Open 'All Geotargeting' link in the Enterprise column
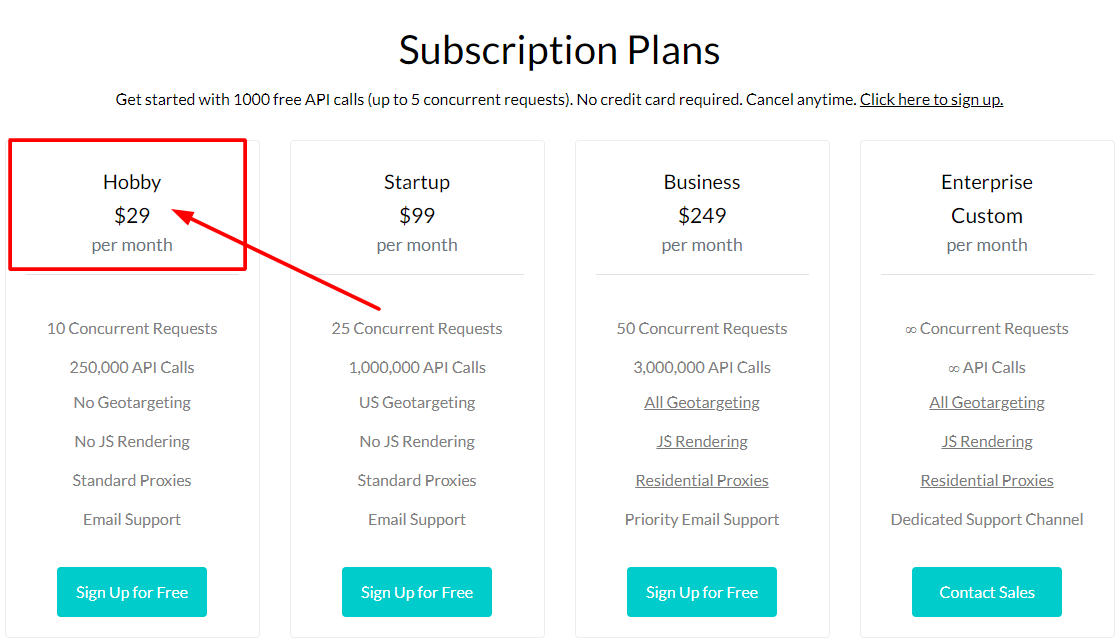This screenshot has height=640, width=1118. 986,402
